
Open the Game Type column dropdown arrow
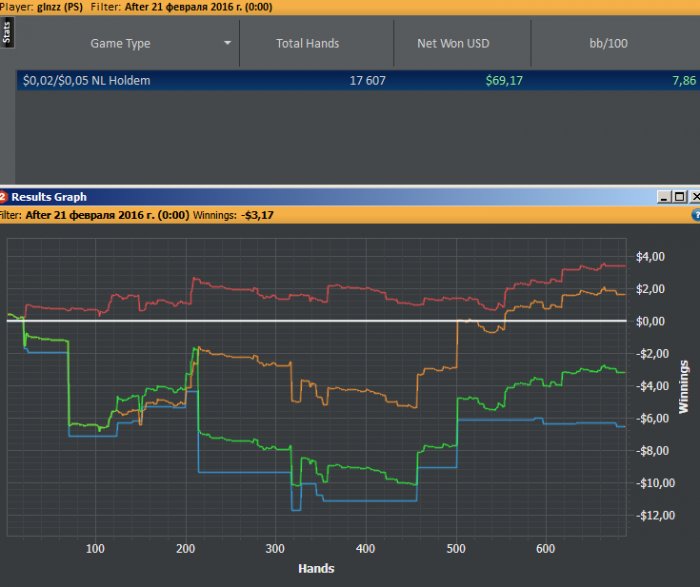[228, 44]
